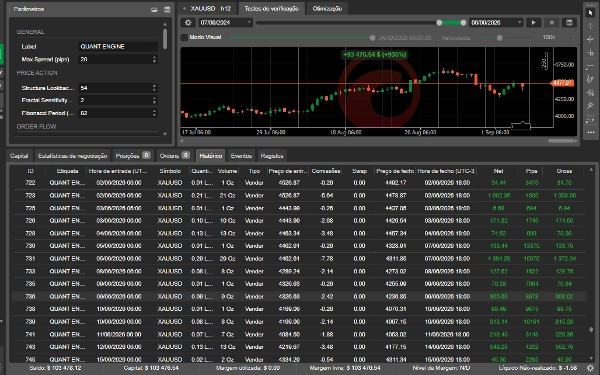The image size is (600, 375).
Task: Click the backtest period slider left handle
Action: [x=439, y=23]
